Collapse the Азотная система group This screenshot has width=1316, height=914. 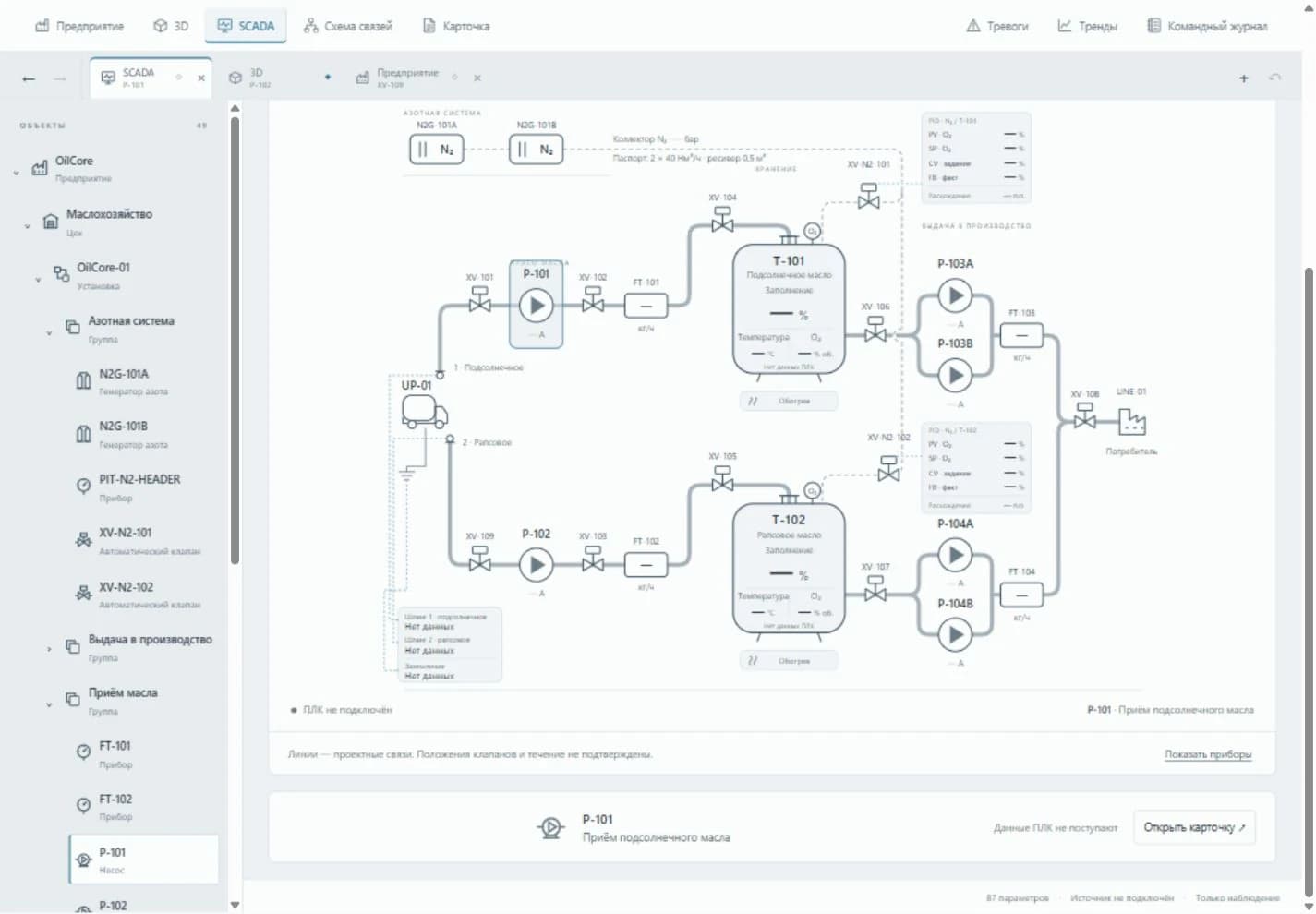49,333
